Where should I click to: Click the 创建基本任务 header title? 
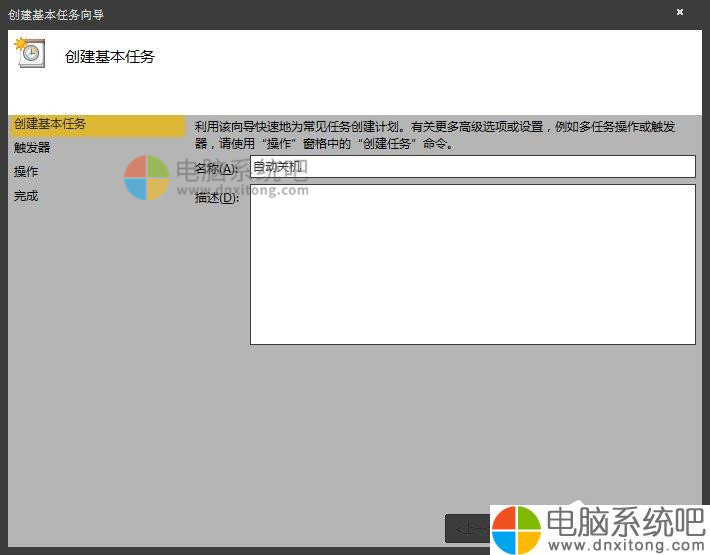pyautogui.click(x=110, y=57)
